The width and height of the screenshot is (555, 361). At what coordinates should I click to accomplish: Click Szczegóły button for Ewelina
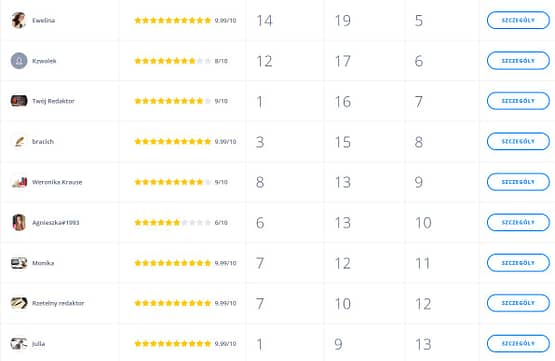pyautogui.click(x=518, y=20)
